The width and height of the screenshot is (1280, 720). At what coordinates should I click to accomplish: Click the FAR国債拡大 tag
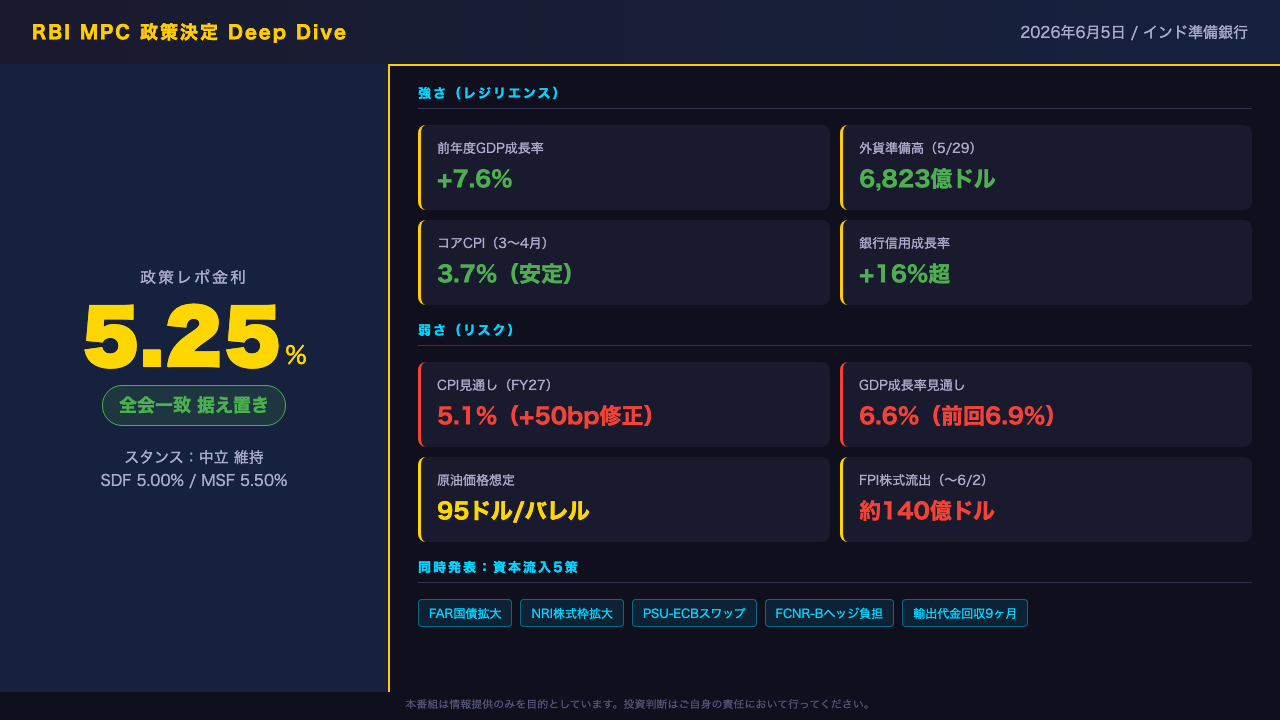click(465, 613)
